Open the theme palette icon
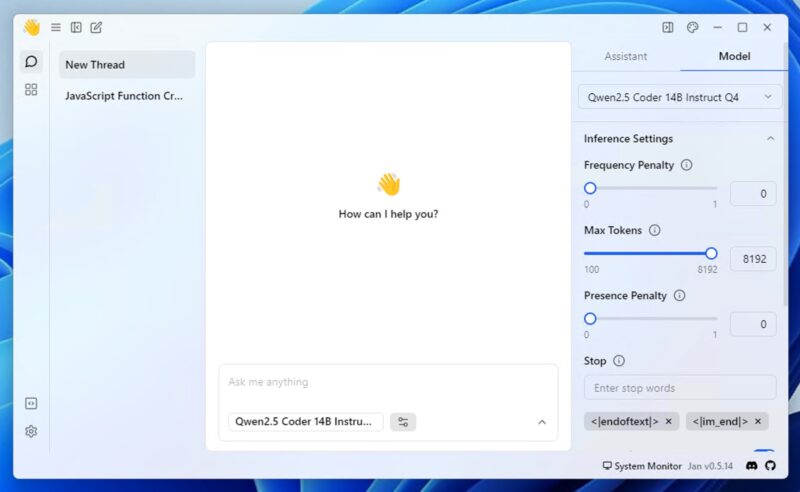The image size is (800, 492). tap(693, 28)
